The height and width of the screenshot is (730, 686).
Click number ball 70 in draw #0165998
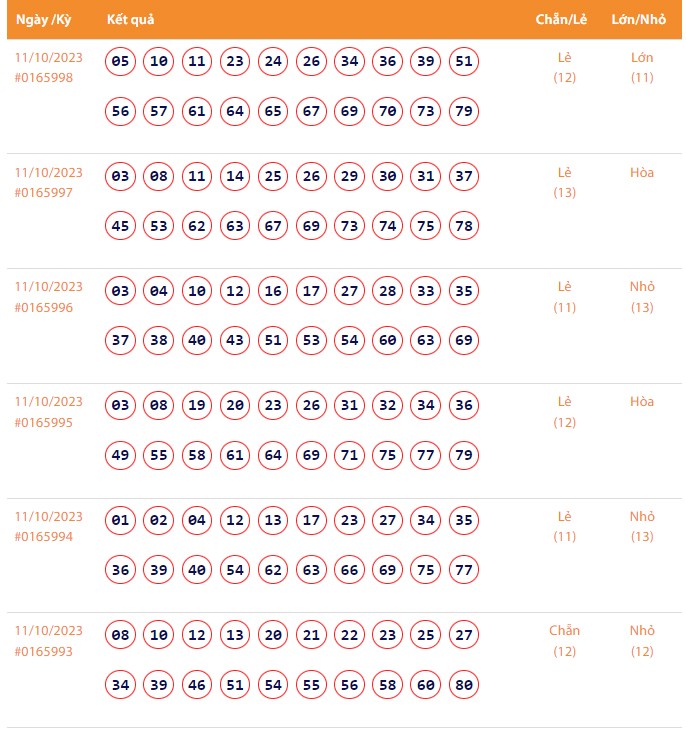[388, 111]
